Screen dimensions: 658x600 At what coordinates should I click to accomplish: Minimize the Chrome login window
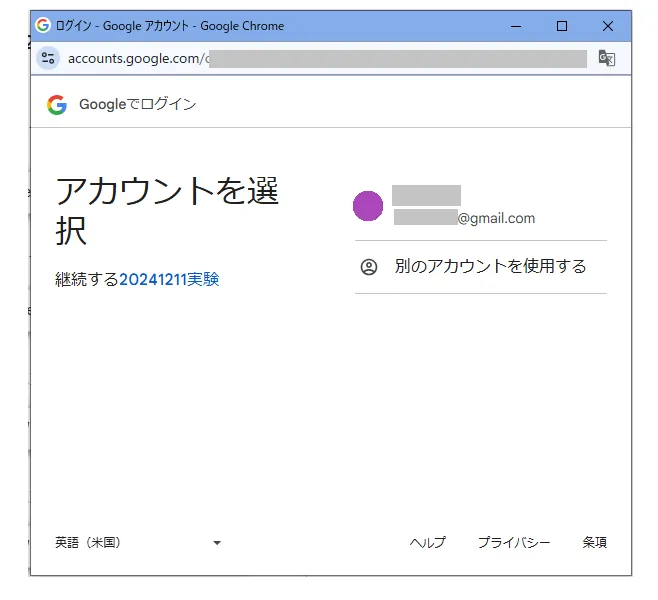point(516,26)
